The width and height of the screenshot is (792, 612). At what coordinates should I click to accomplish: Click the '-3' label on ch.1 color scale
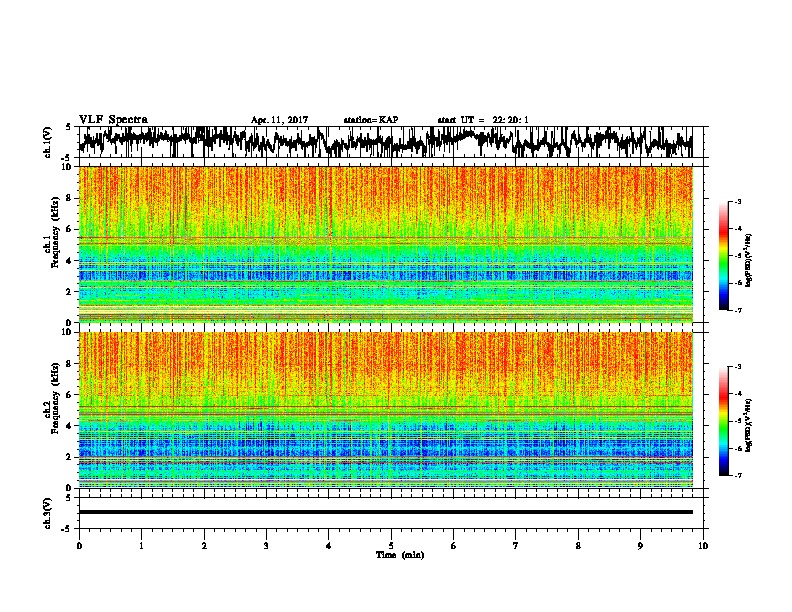[x=737, y=202]
